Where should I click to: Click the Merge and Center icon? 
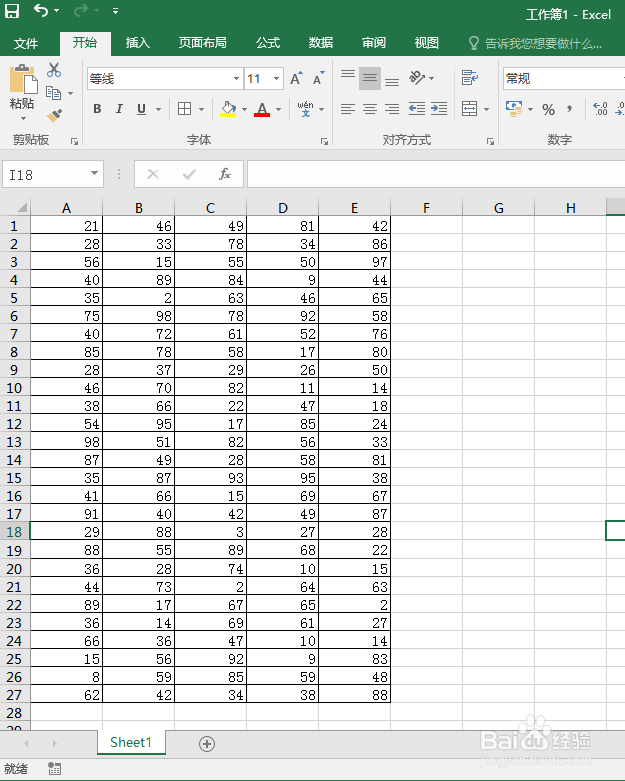pos(469,109)
